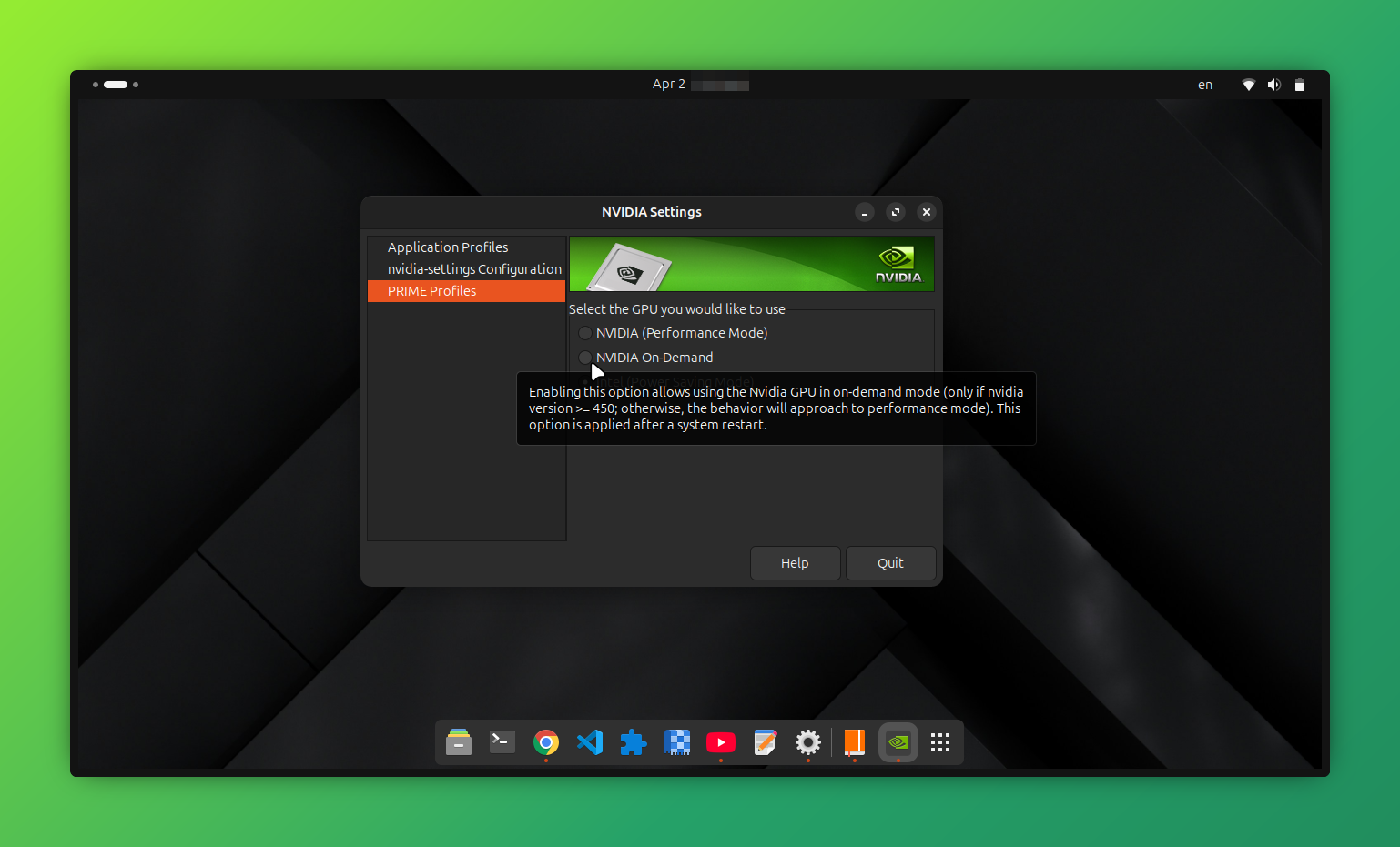Click the battery icon in the top bar

pyautogui.click(x=1299, y=84)
